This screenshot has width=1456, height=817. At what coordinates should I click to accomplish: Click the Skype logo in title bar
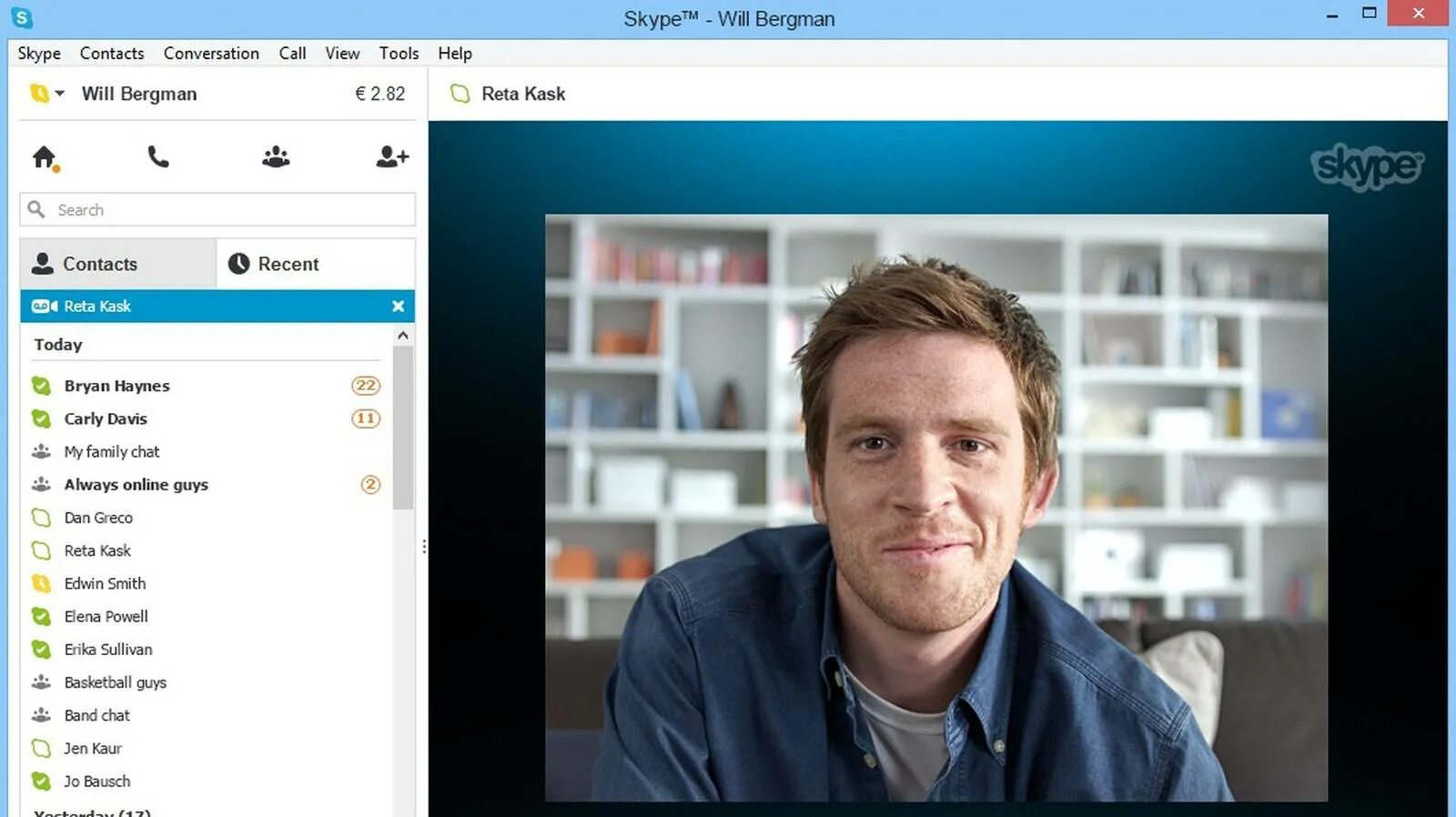tap(21, 16)
